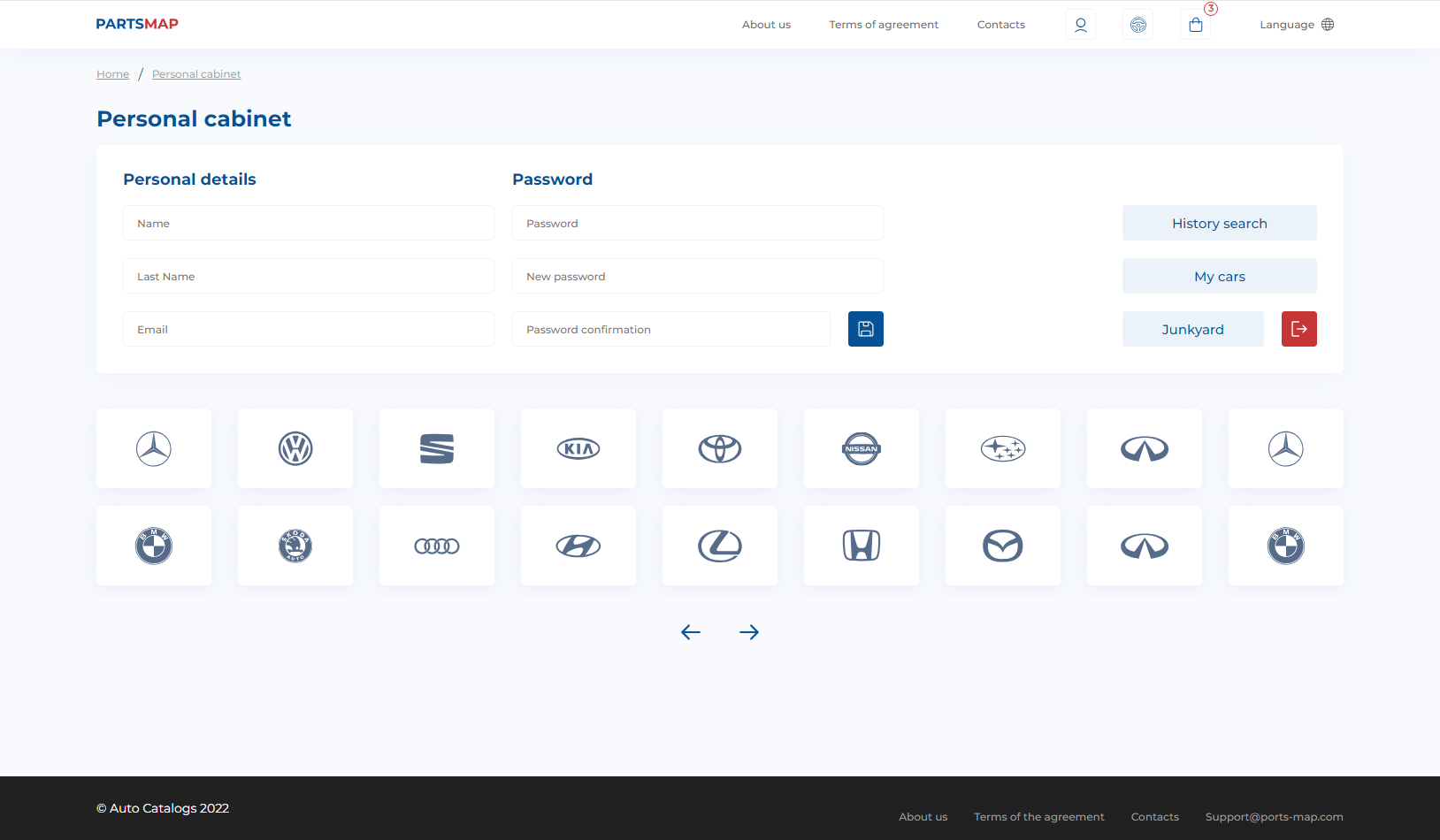This screenshot has height=840, width=1440.
Task: Open About us in top navigation
Action: 766,25
